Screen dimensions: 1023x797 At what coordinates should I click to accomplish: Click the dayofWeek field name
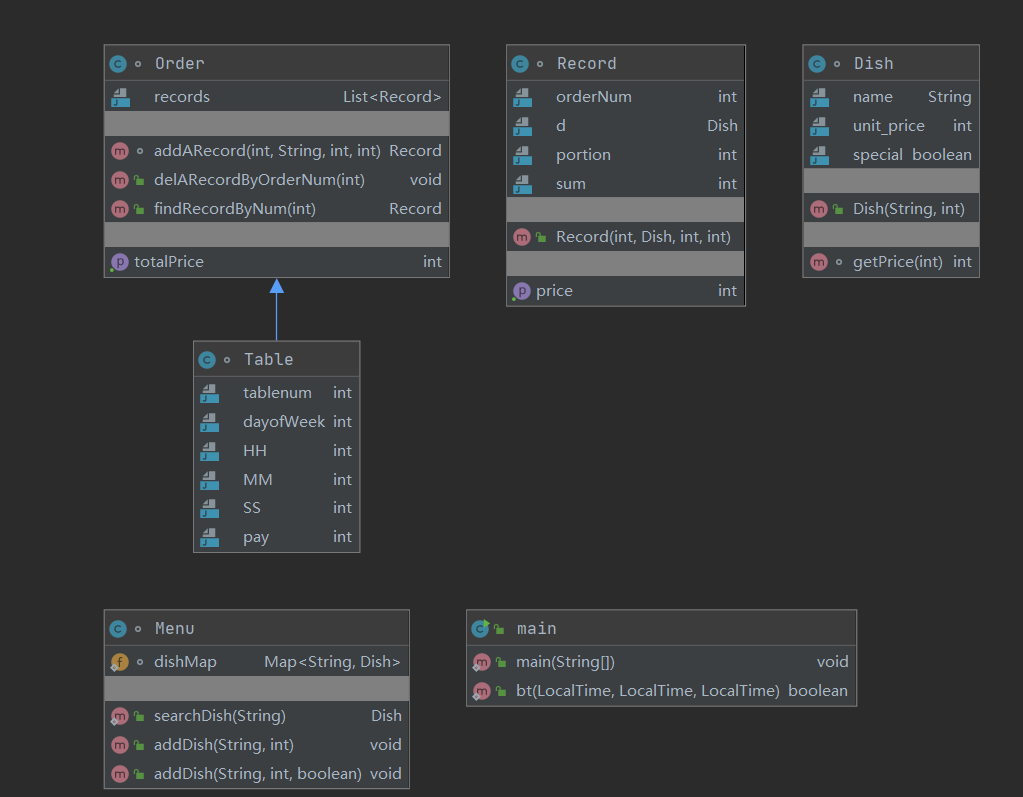(x=284, y=423)
